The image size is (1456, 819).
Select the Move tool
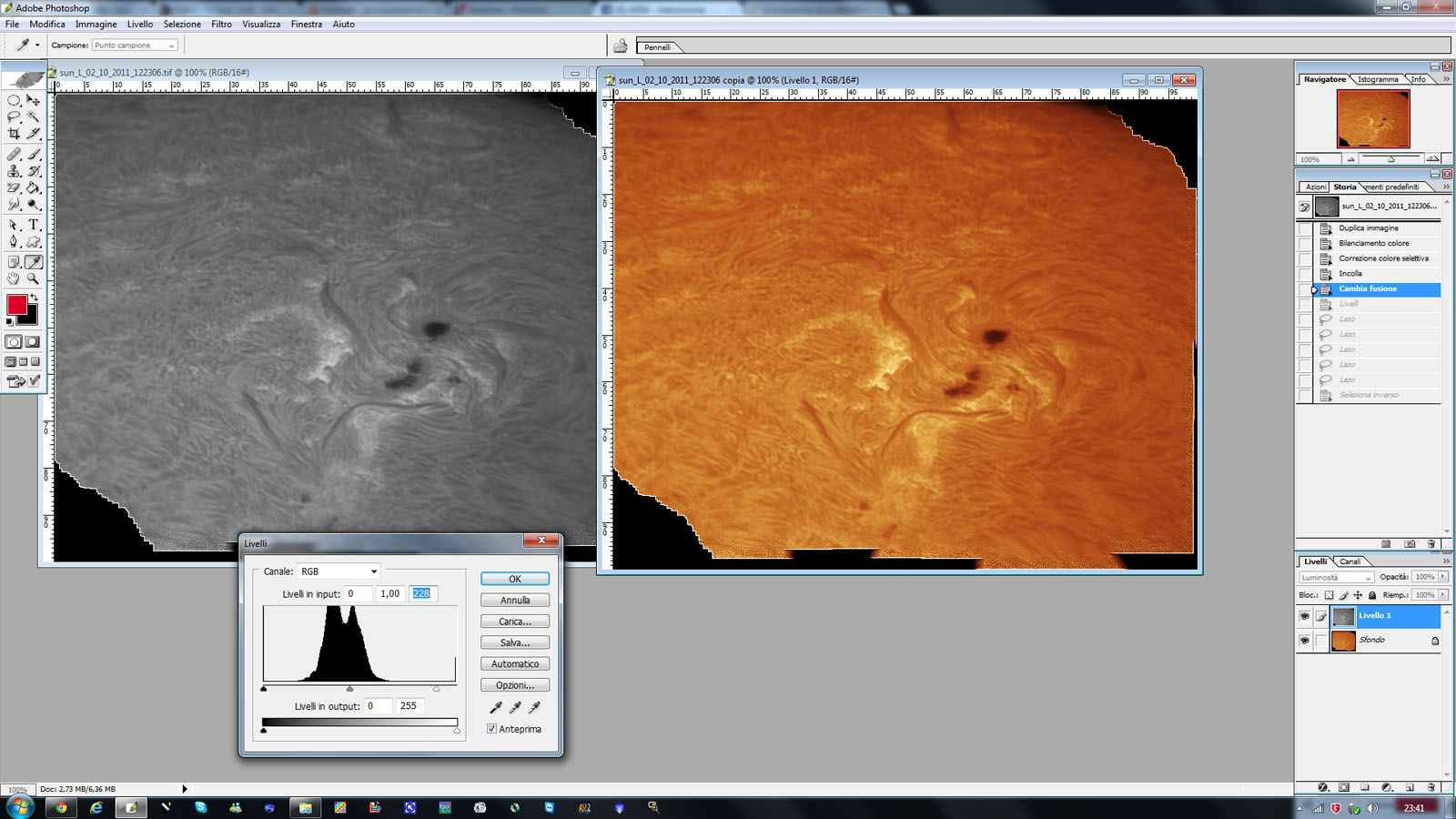[34, 100]
